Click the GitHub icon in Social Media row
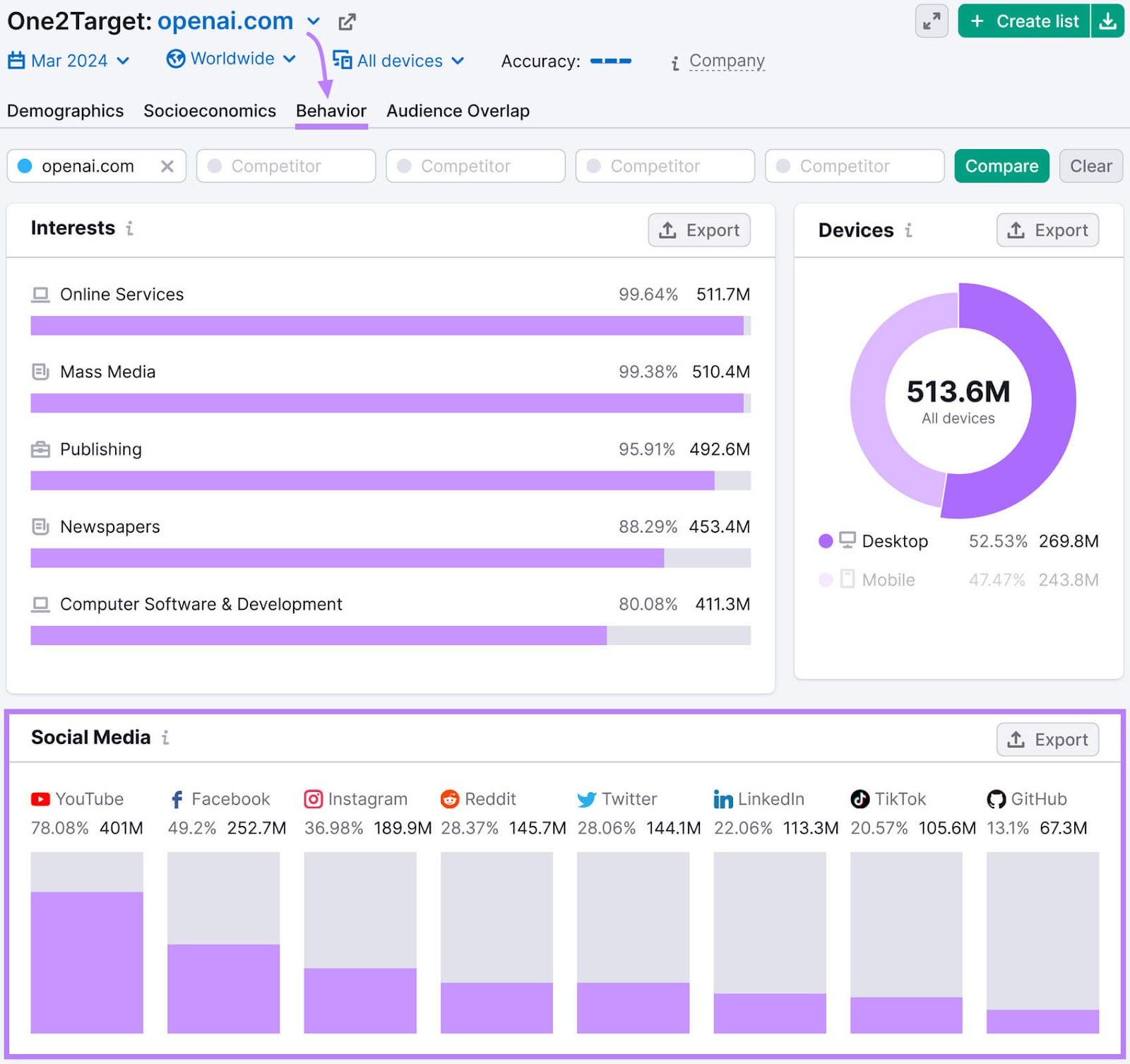The width and height of the screenshot is (1130, 1064). point(996,799)
